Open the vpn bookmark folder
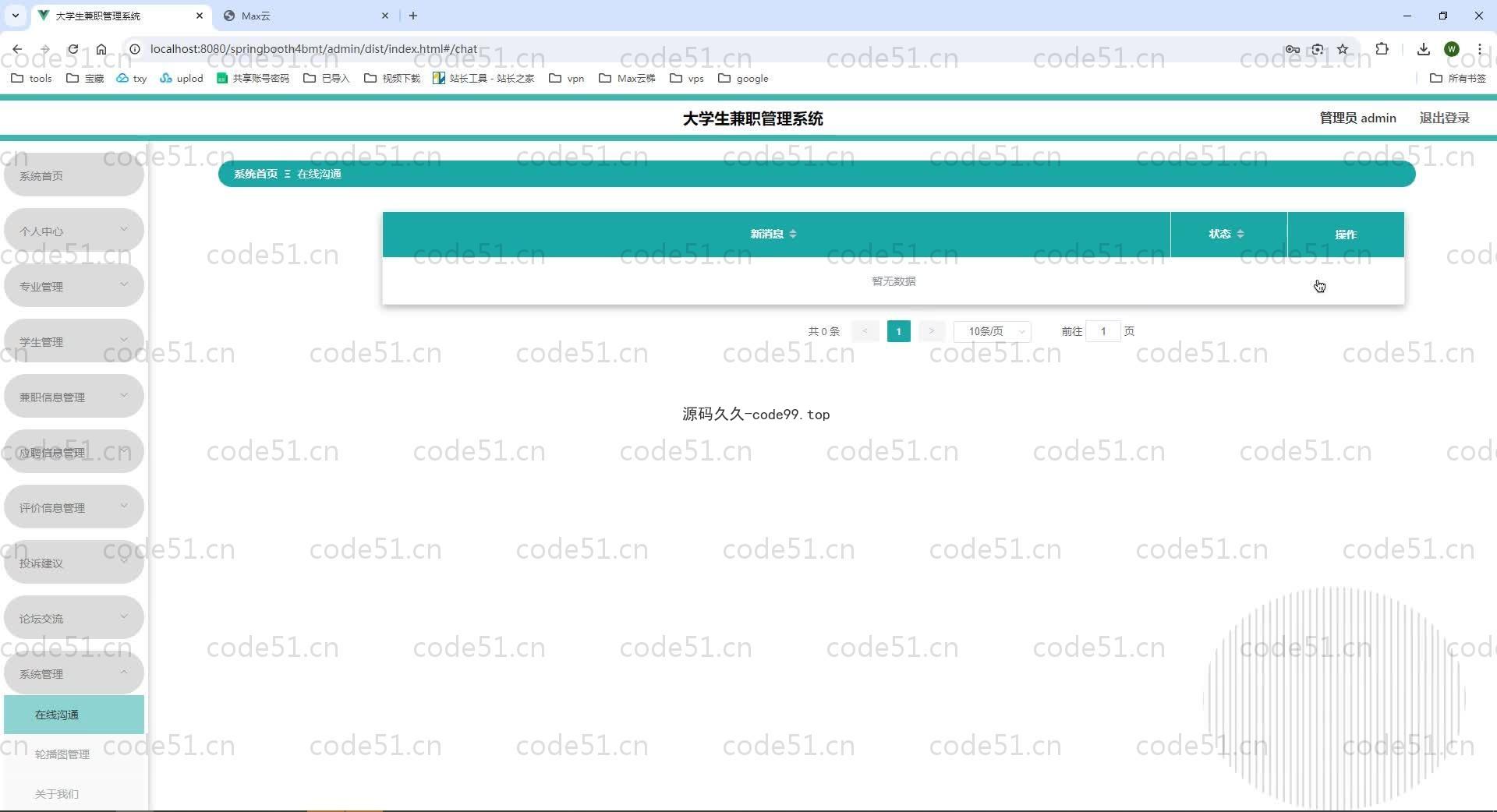This screenshot has height=812, width=1497. pyautogui.click(x=567, y=78)
